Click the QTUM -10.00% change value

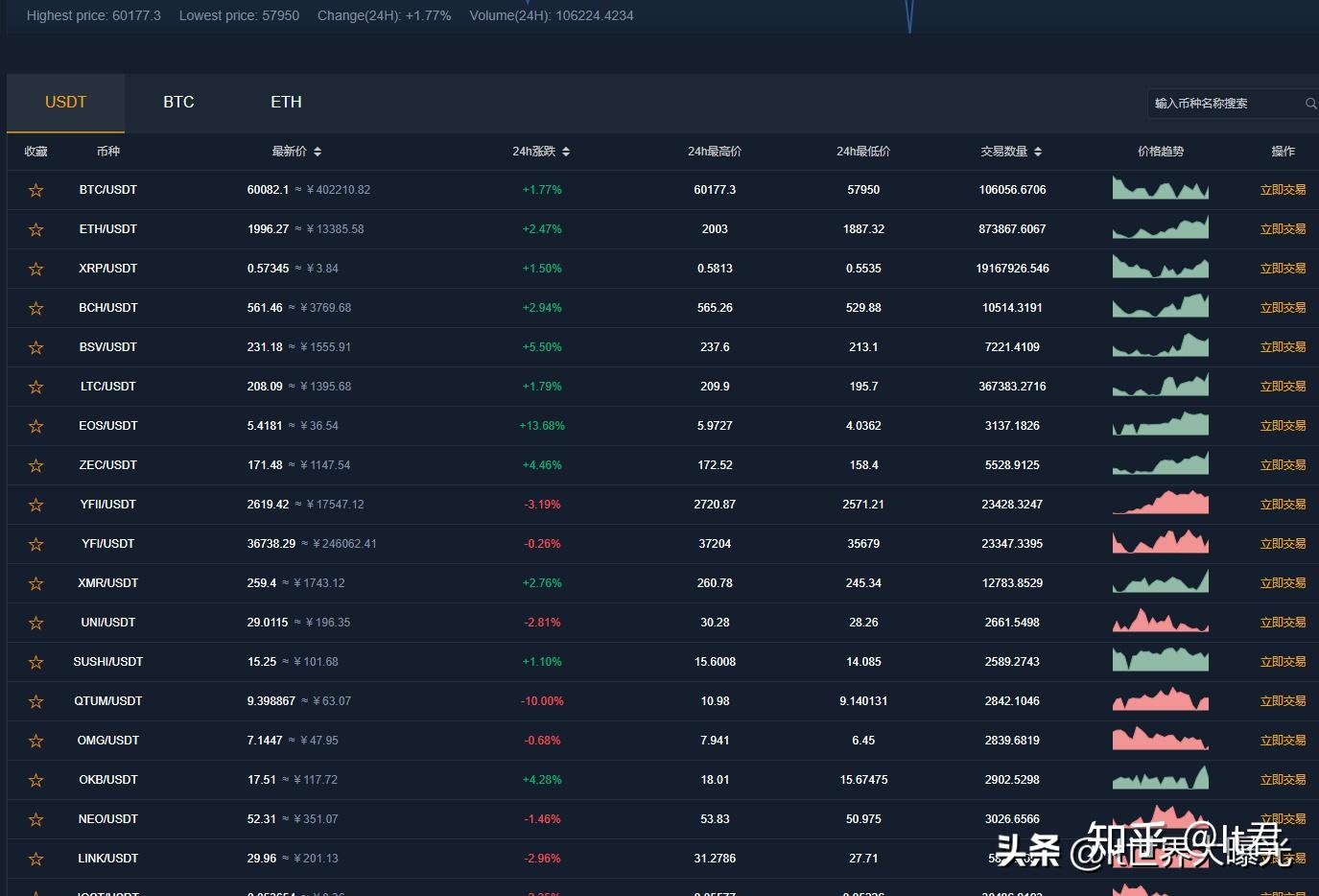pyautogui.click(x=542, y=701)
